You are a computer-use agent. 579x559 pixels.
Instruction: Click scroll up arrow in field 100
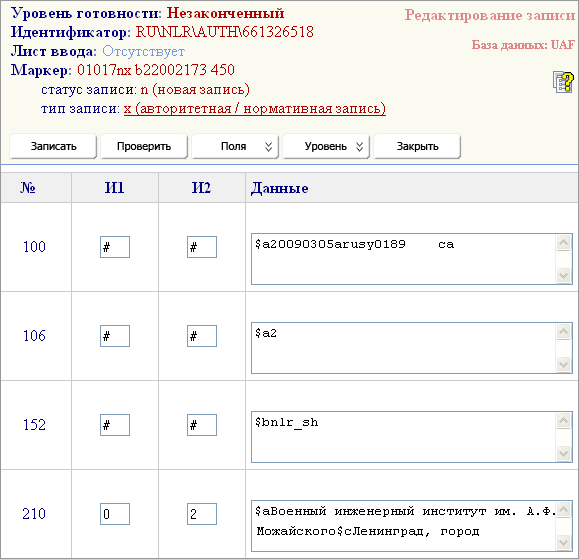pyautogui.click(x=563, y=243)
